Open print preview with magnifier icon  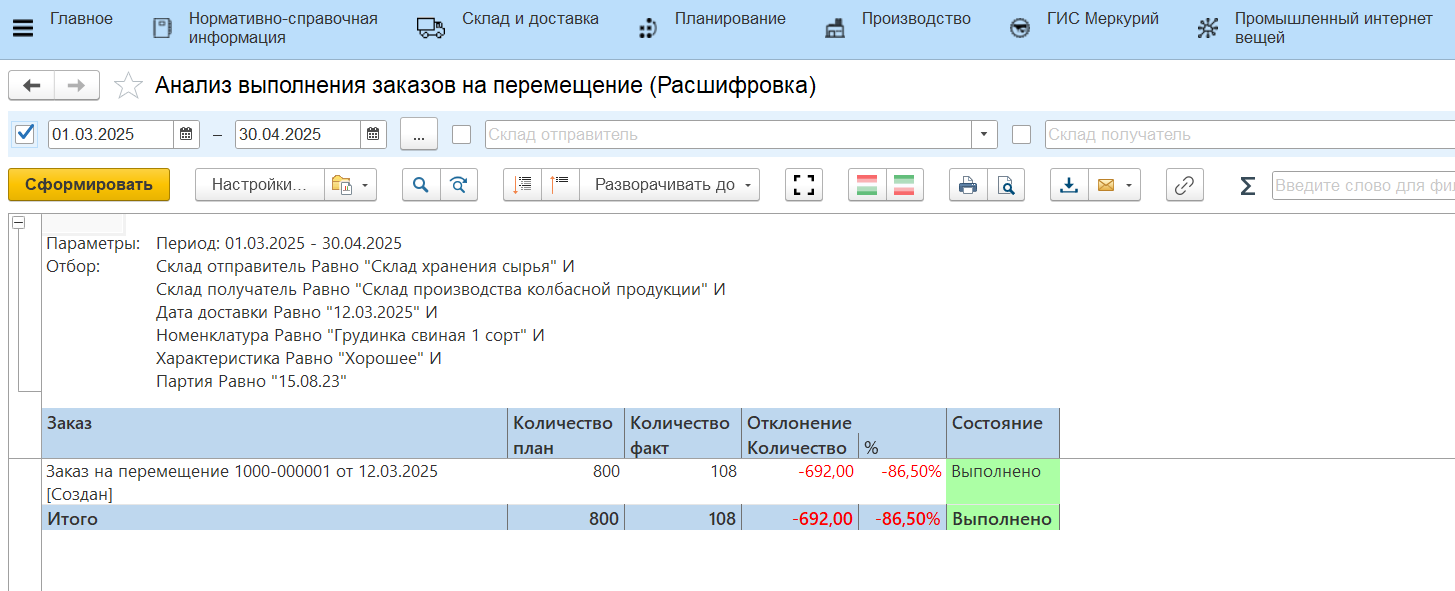tap(1006, 185)
